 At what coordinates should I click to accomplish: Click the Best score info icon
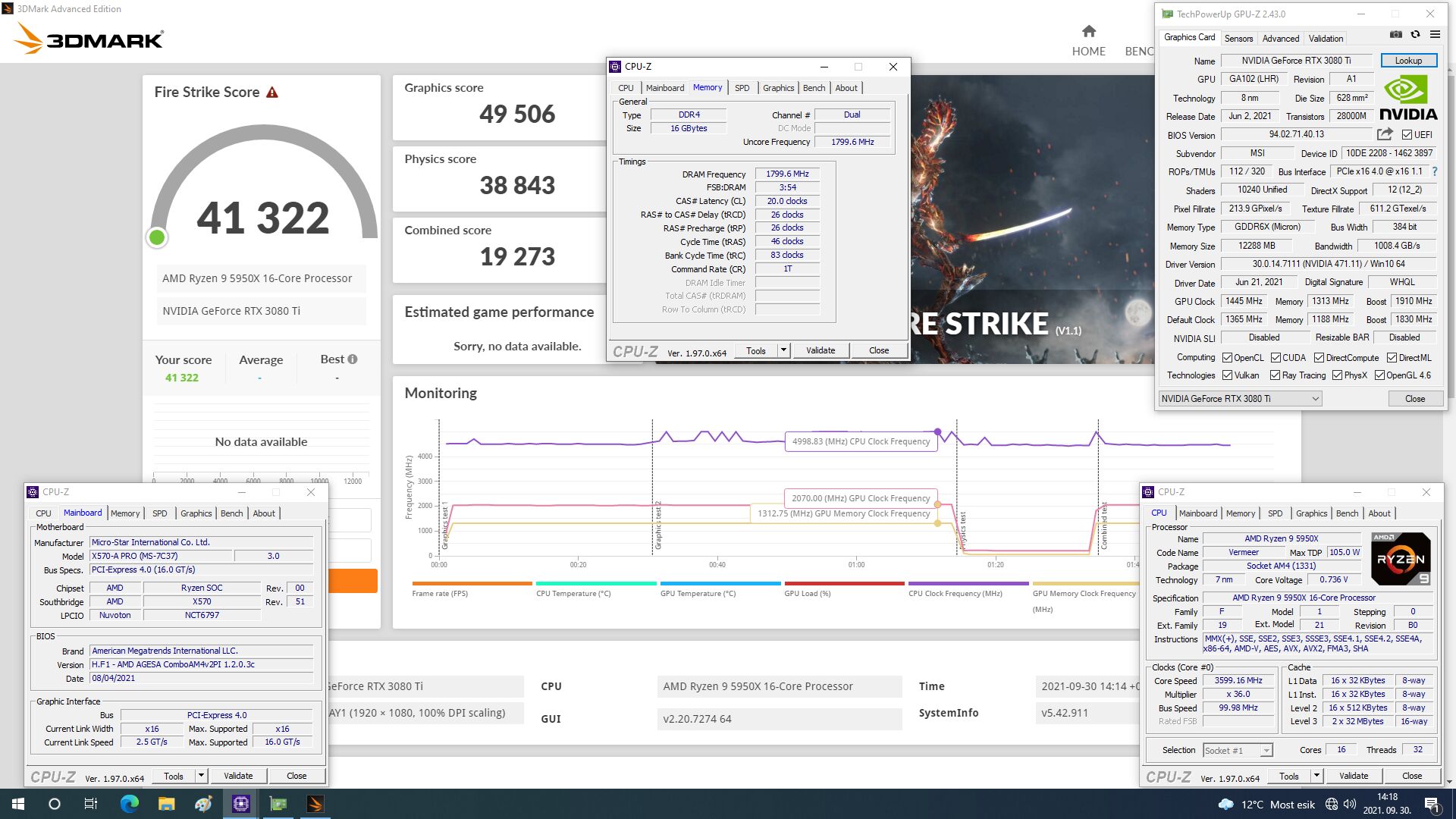[x=353, y=359]
